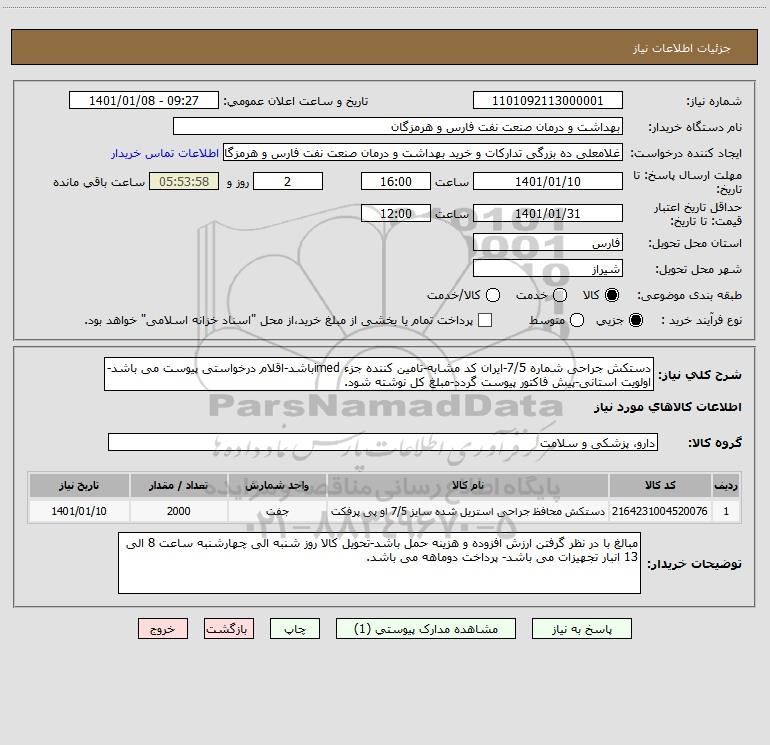Click the استان محل تحویل field فارس
The image size is (770, 745).
548,242
